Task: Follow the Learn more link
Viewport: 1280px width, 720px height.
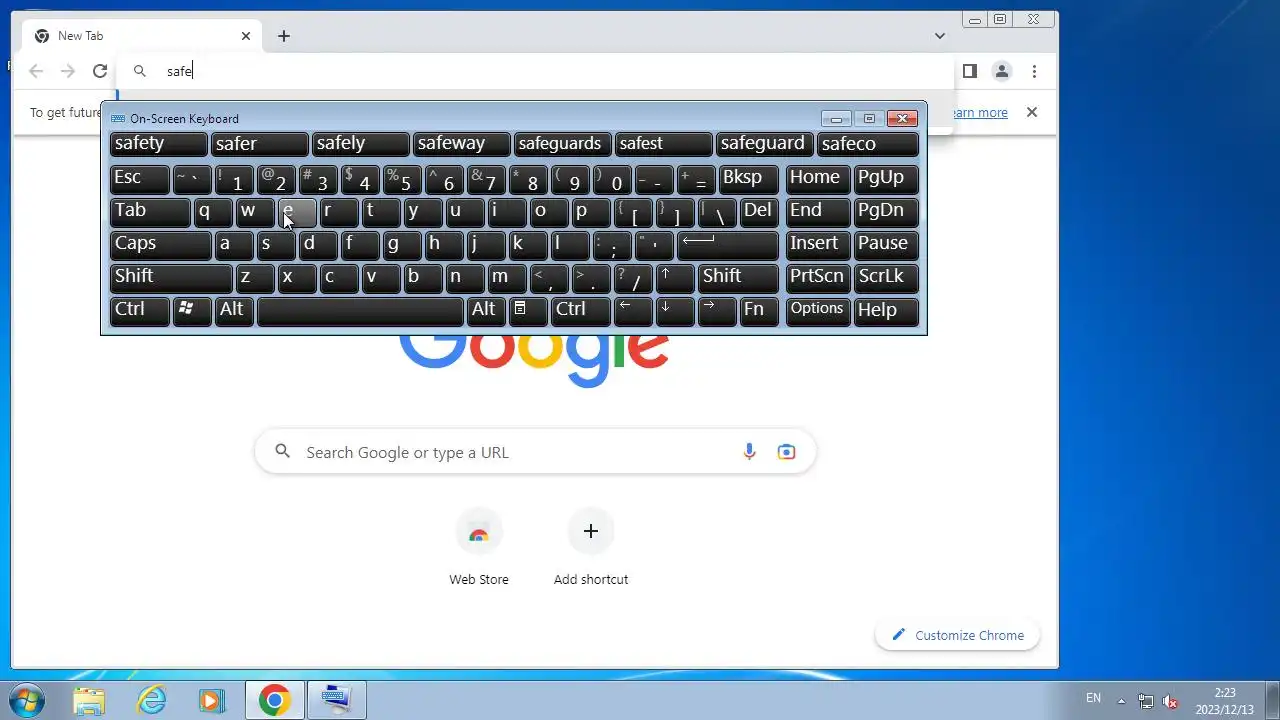Action: point(978,113)
